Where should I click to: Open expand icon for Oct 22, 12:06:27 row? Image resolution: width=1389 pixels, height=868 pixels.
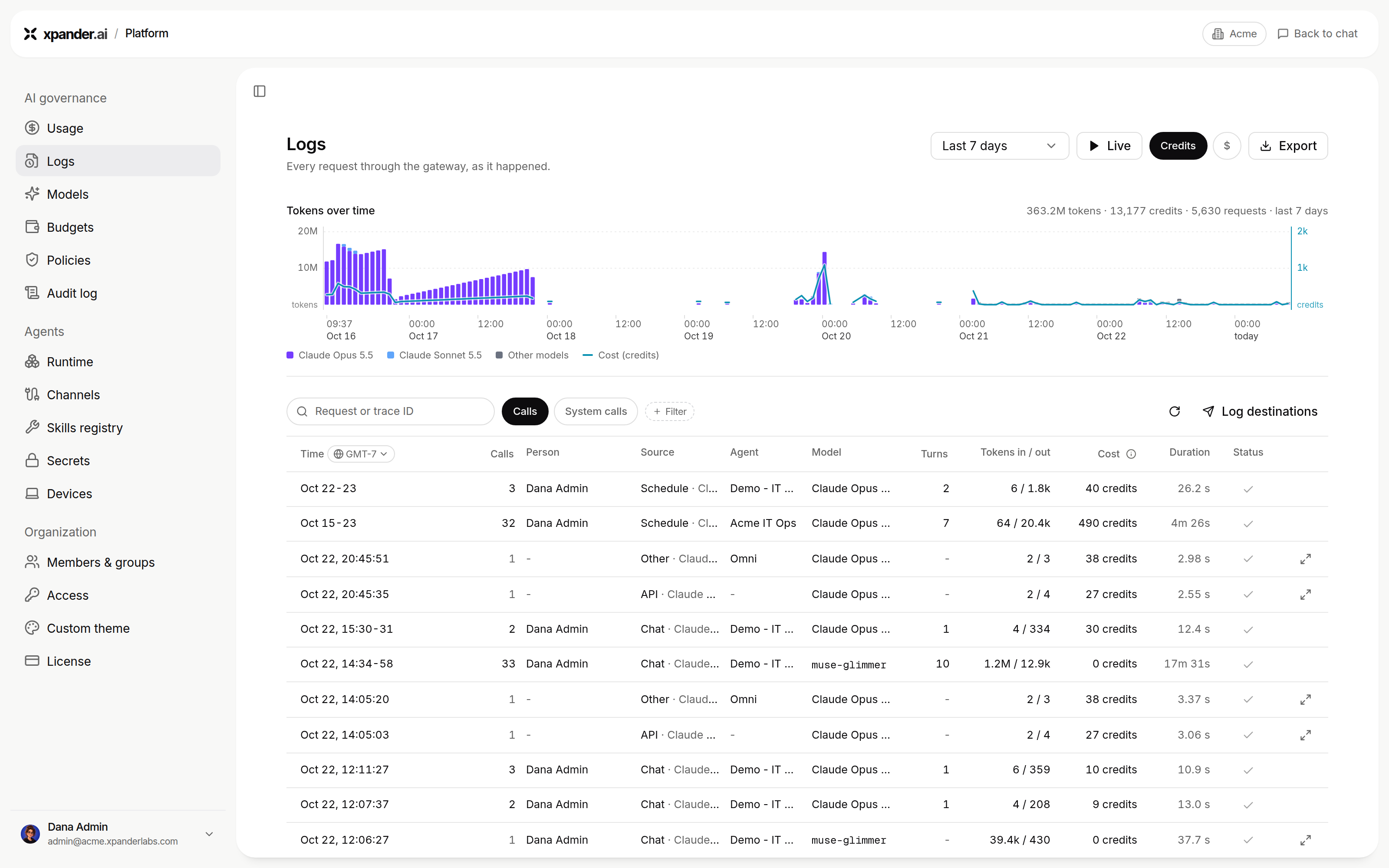pyautogui.click(x=1305, y=841)
